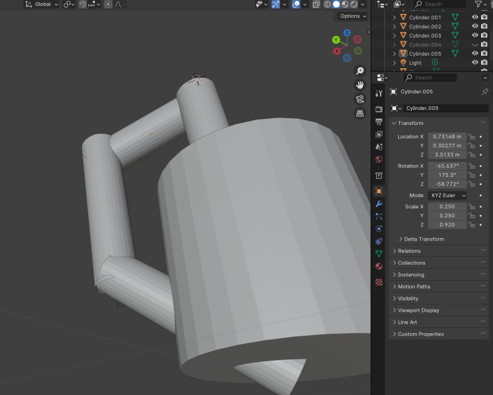The height and width of the screenshot is (395, 493).
Task: Toggle snapping magnet button
Action: click(82, 4)
